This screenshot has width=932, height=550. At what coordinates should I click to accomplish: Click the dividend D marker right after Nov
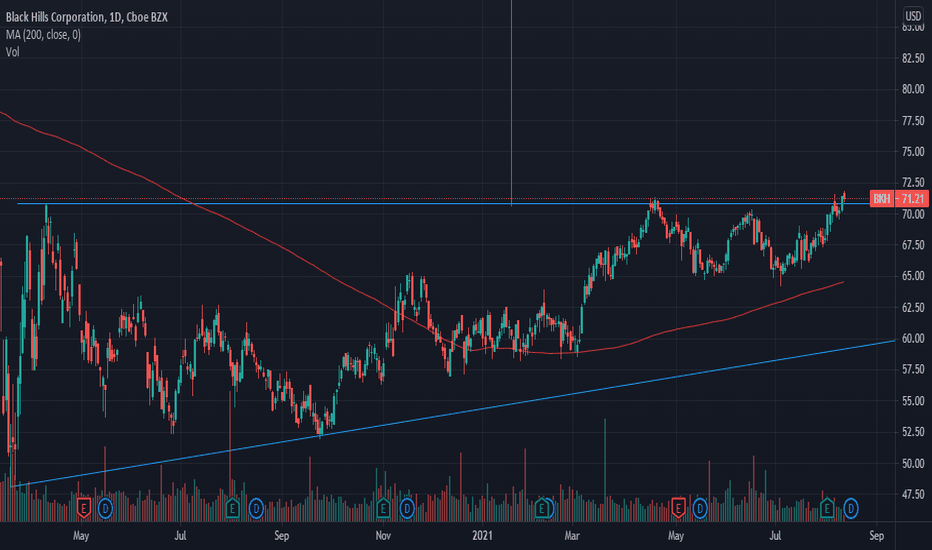pos(407,508)
